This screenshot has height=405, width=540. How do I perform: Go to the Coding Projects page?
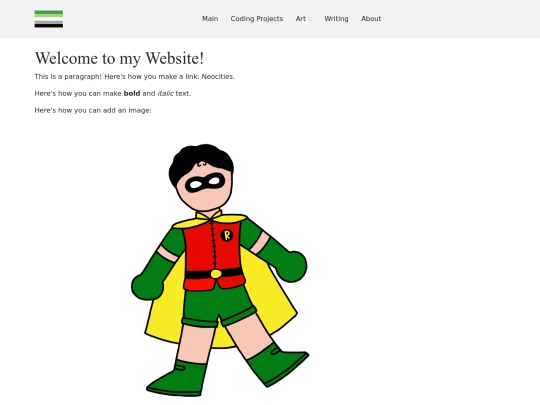(257, 19)
